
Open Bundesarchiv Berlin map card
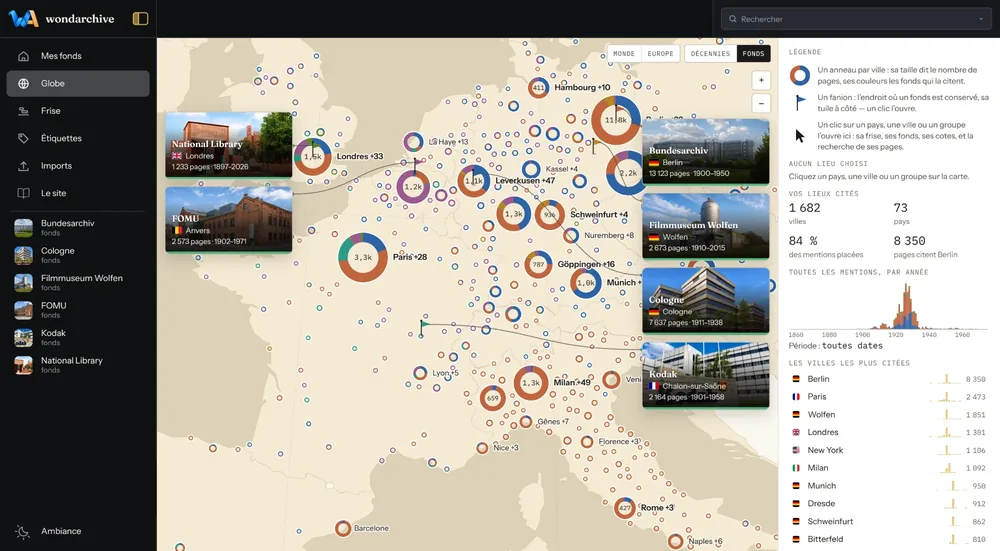point(705,152)
